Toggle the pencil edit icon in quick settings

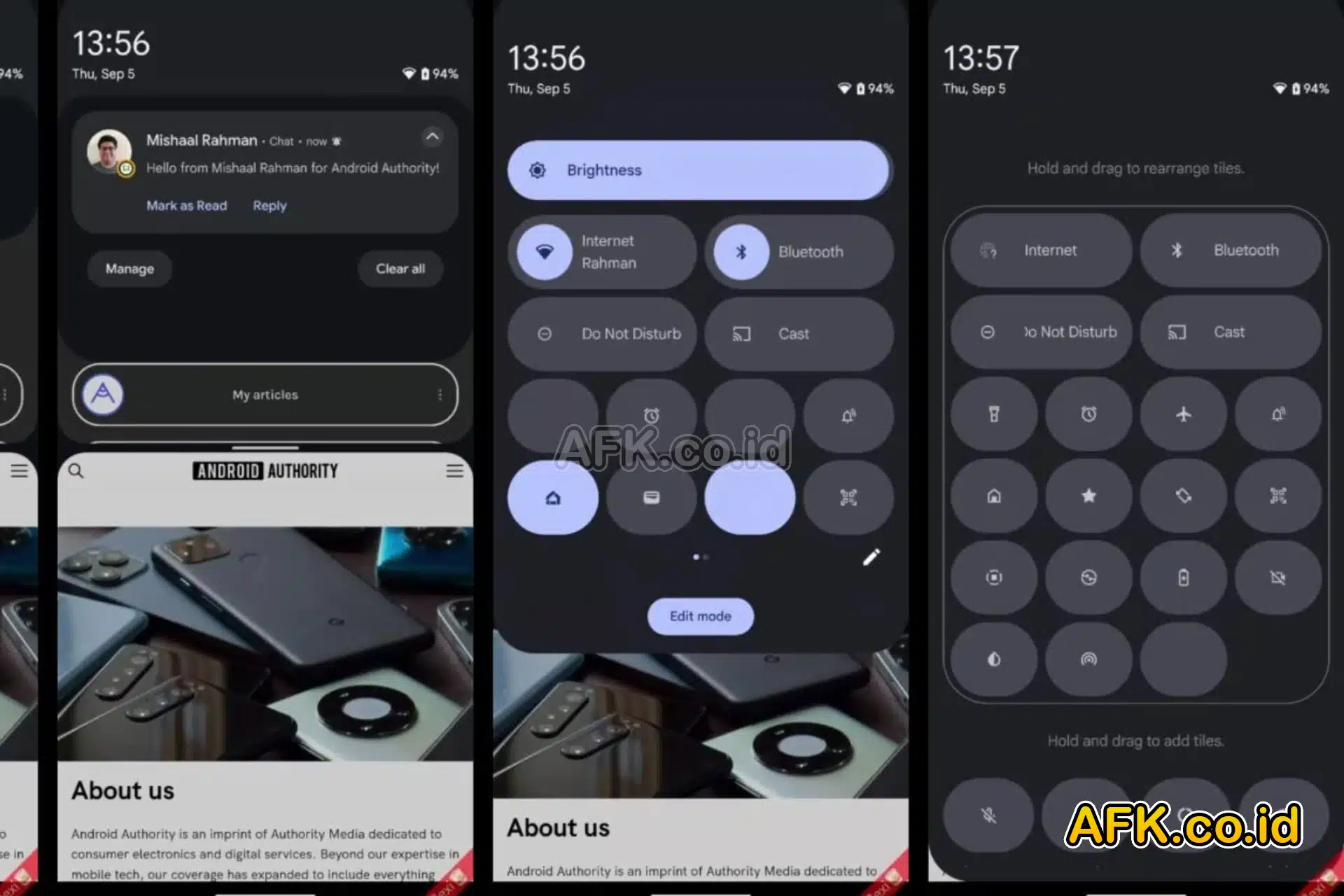(870, 557)
